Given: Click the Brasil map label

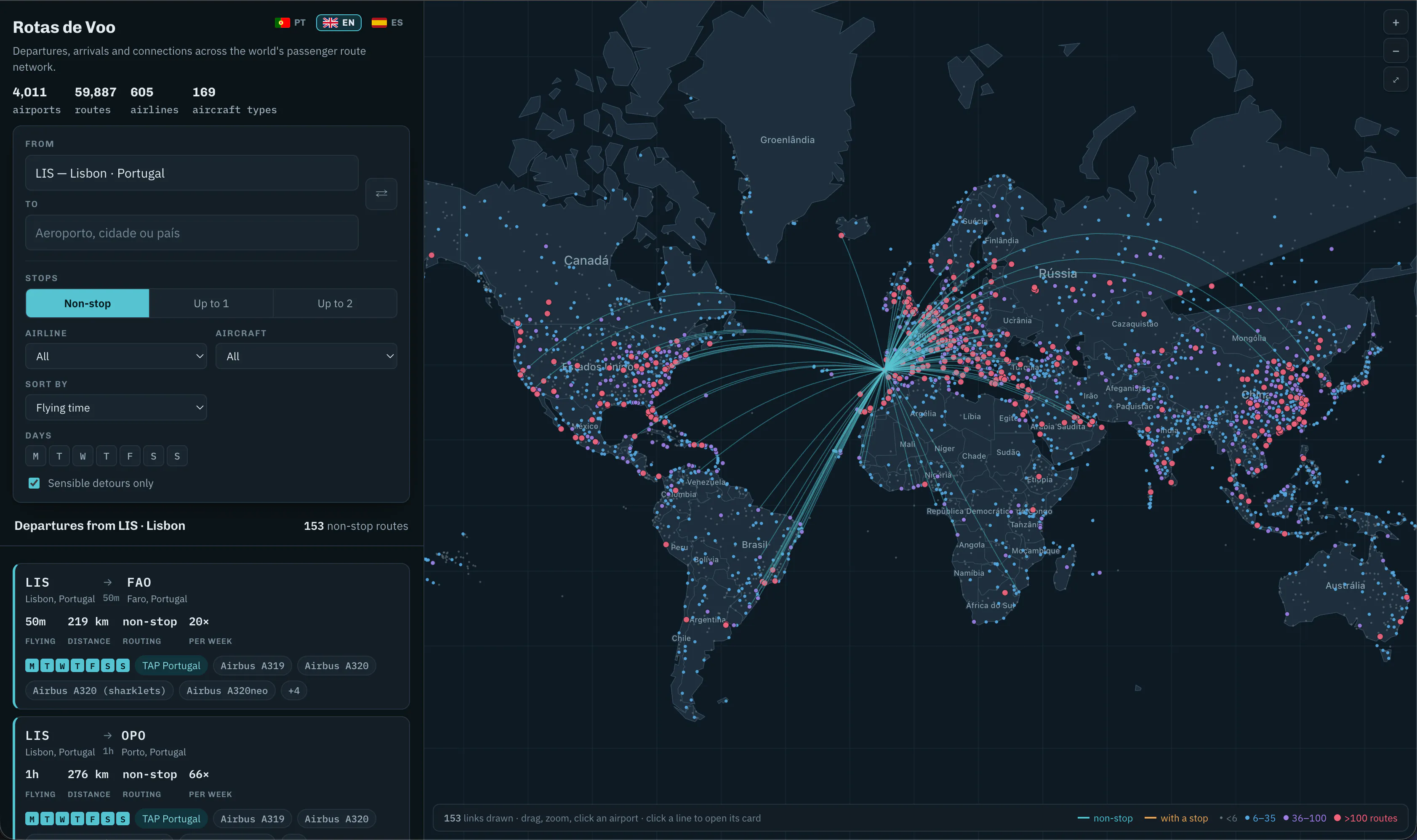Looking at the screenshot, I should point(754,545).
